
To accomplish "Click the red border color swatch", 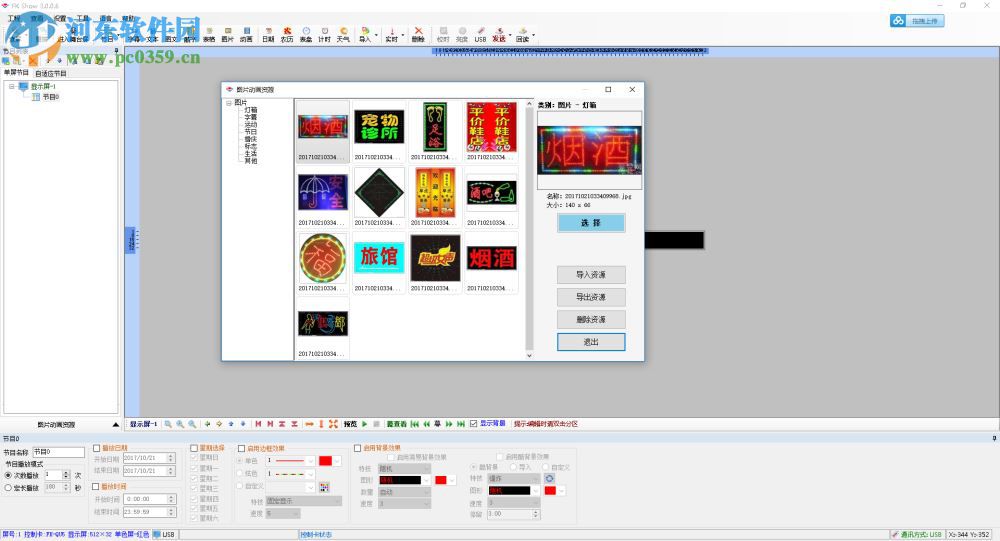I will [325, 461].
